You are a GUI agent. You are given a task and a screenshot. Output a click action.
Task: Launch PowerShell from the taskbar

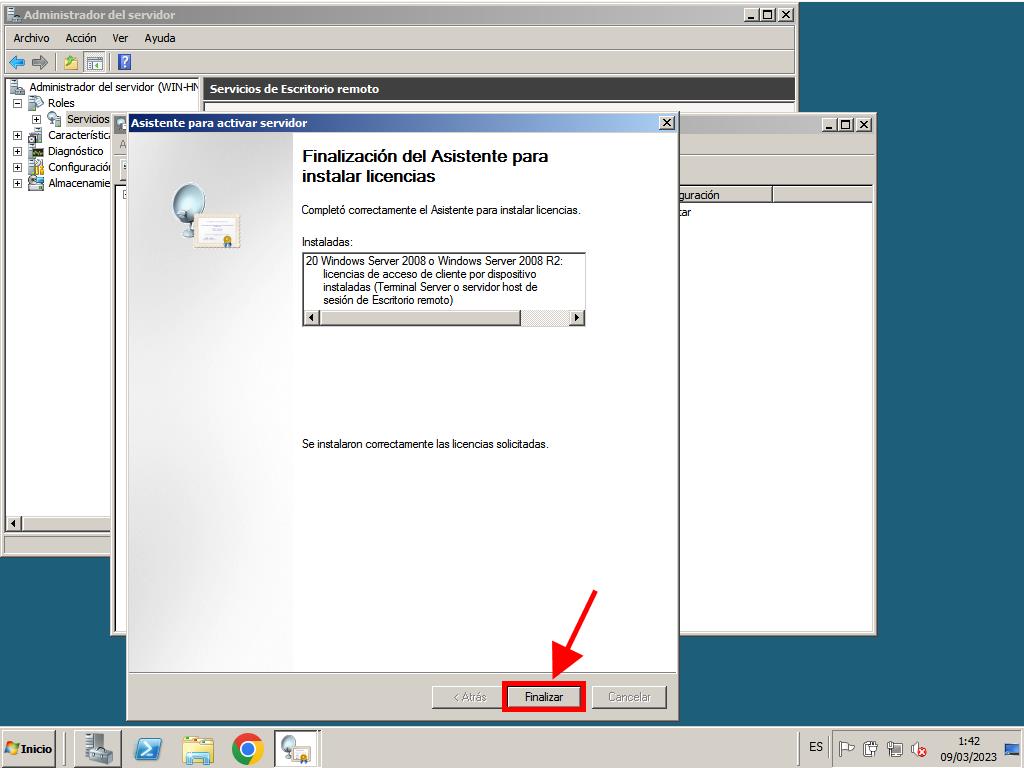pyautogui.click(x=148, y=748)
